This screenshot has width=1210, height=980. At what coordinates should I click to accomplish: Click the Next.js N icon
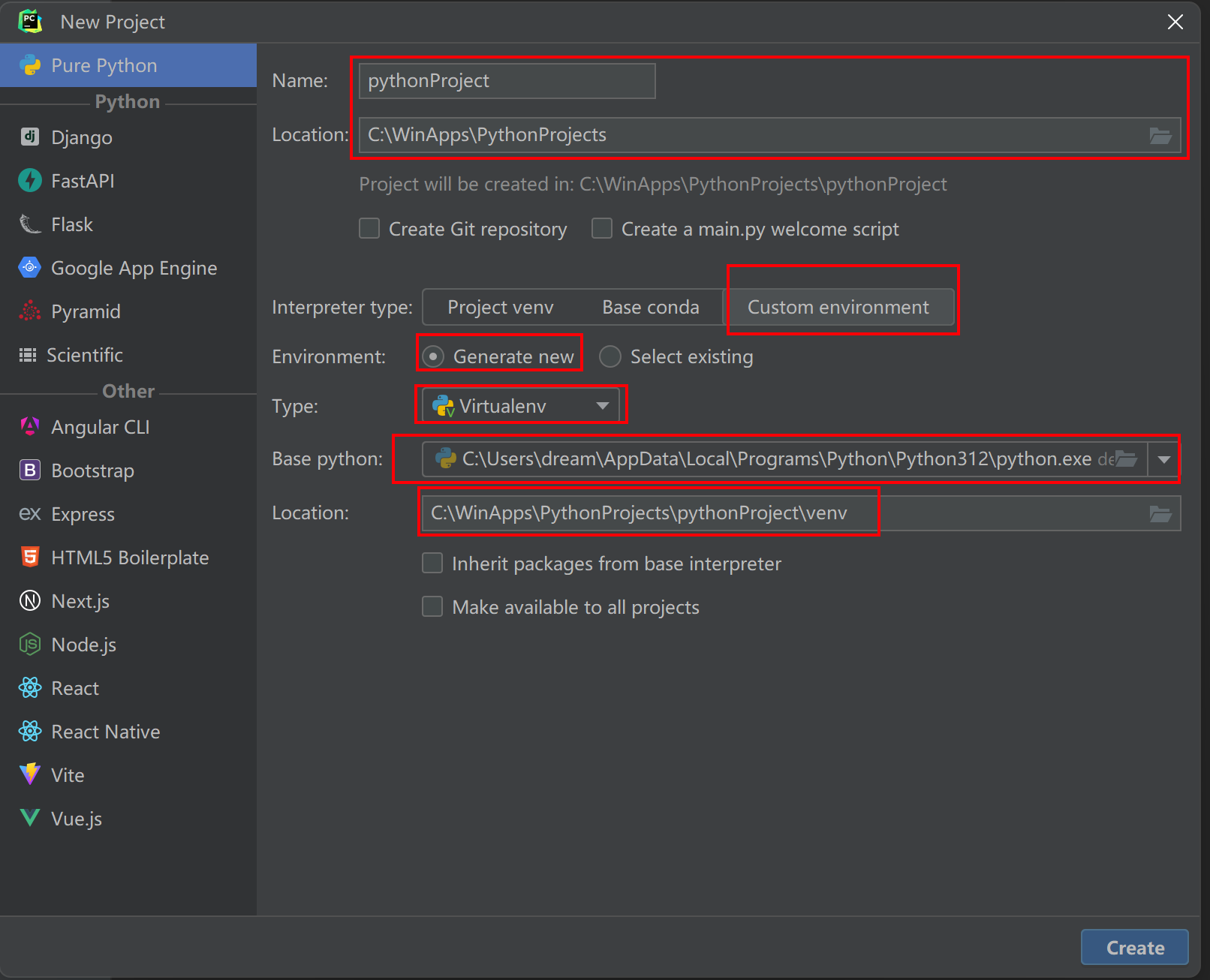pos(30,600)
